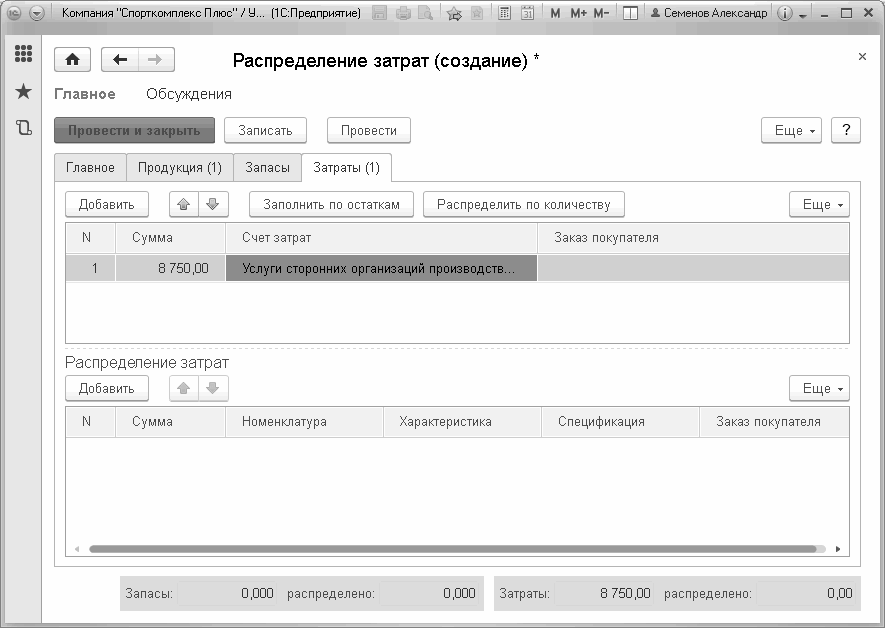This screenshot has width=885, height=628.
Task: Select cell 8 750,00 in costs row
Action: point(170,268)
